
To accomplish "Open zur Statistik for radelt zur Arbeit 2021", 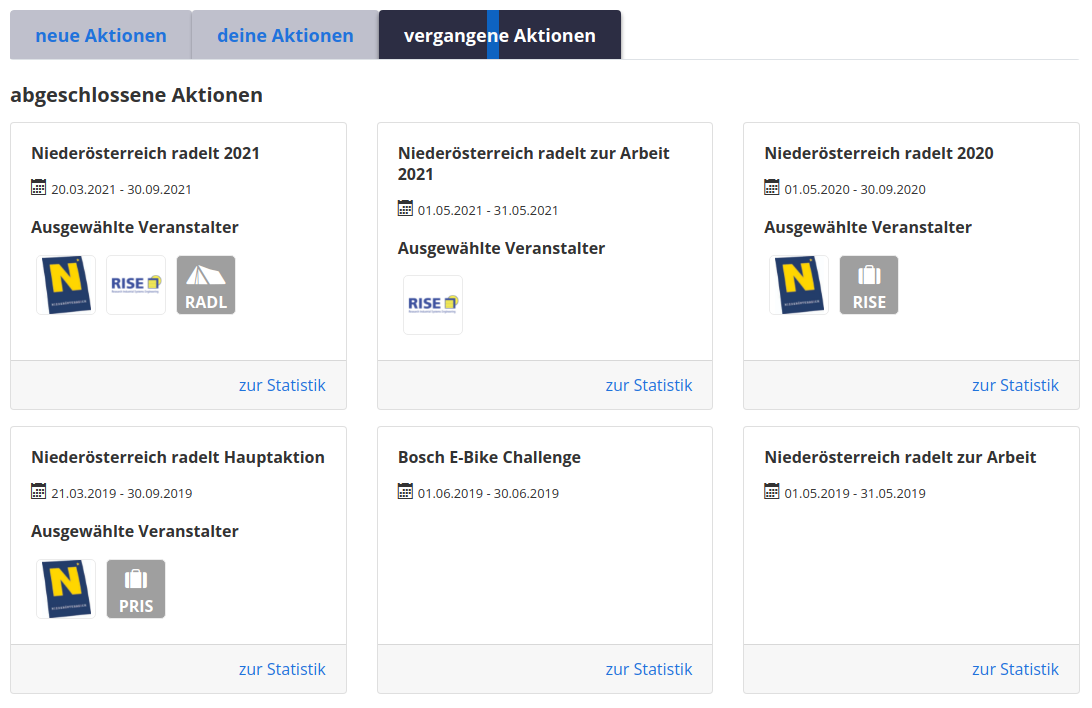I will (649, 385).
